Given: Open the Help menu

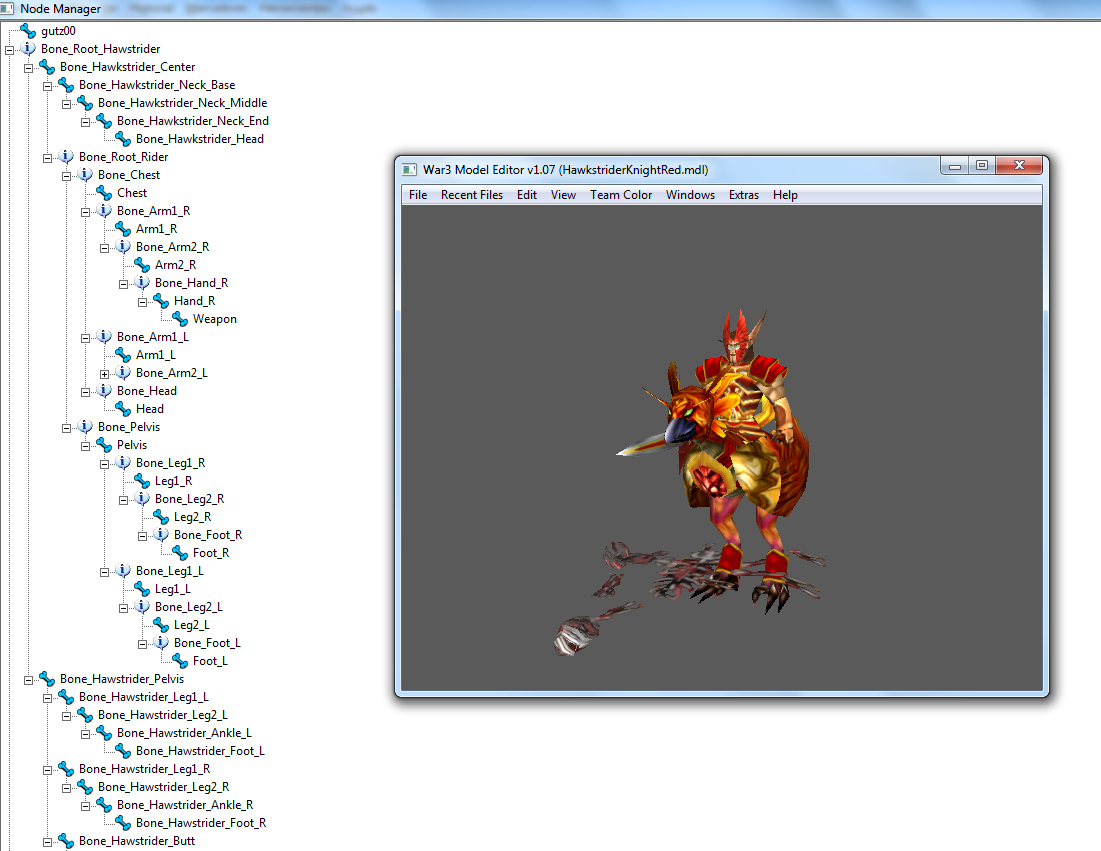Looking at the screenshot, I should pyautogui.click(x=785, y=195).
